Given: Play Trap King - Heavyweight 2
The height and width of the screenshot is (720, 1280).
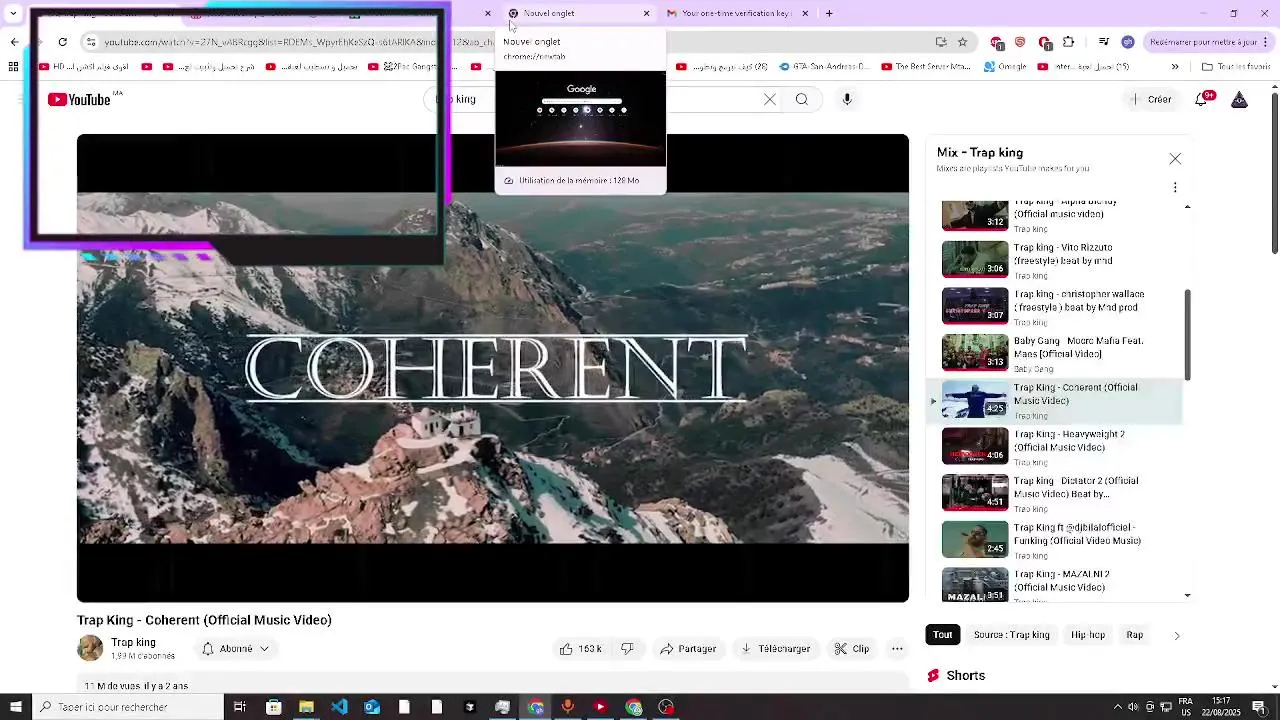Looking at the screenshot, I should (1055, 446).
